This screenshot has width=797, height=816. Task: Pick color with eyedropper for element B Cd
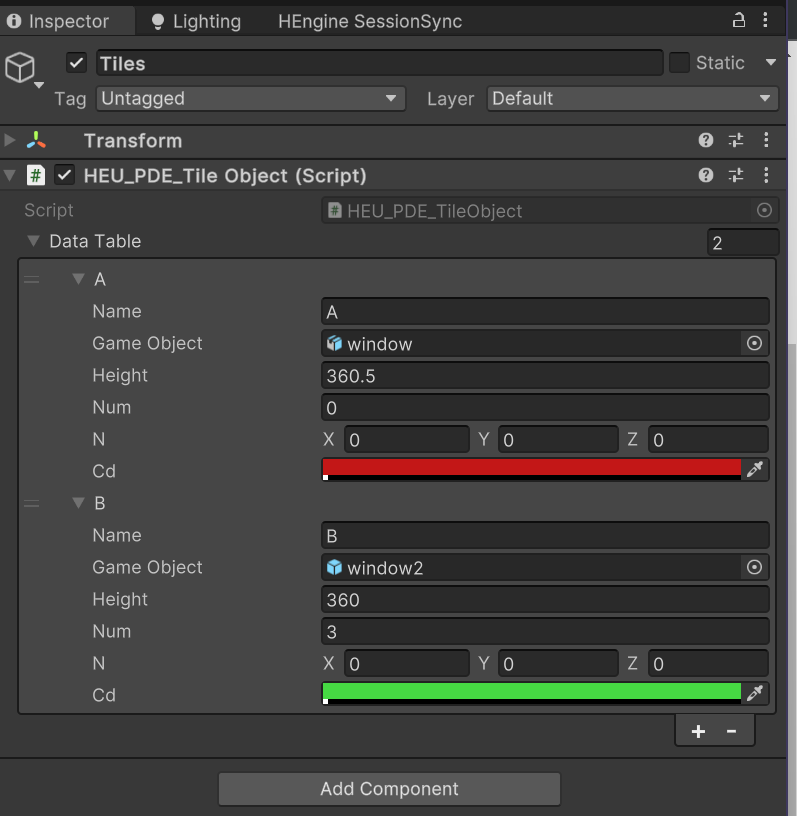click(755, 693)
